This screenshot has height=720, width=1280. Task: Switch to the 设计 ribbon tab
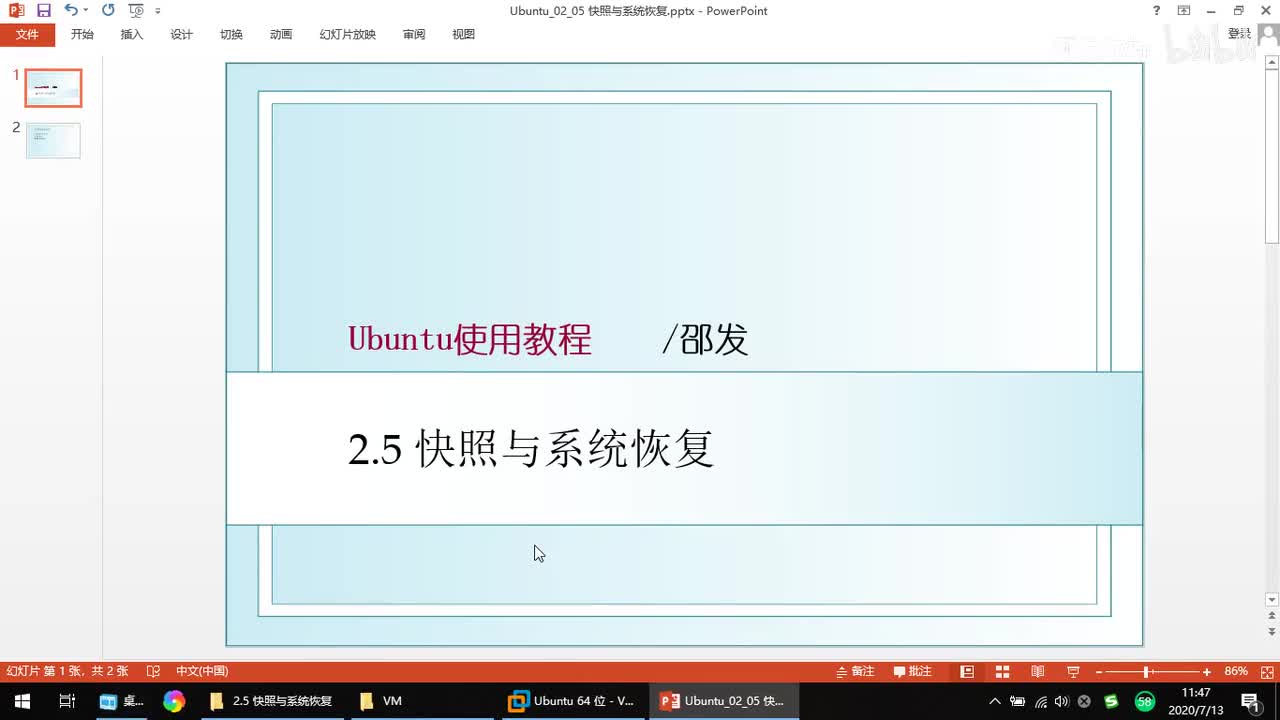coord(181,34)
